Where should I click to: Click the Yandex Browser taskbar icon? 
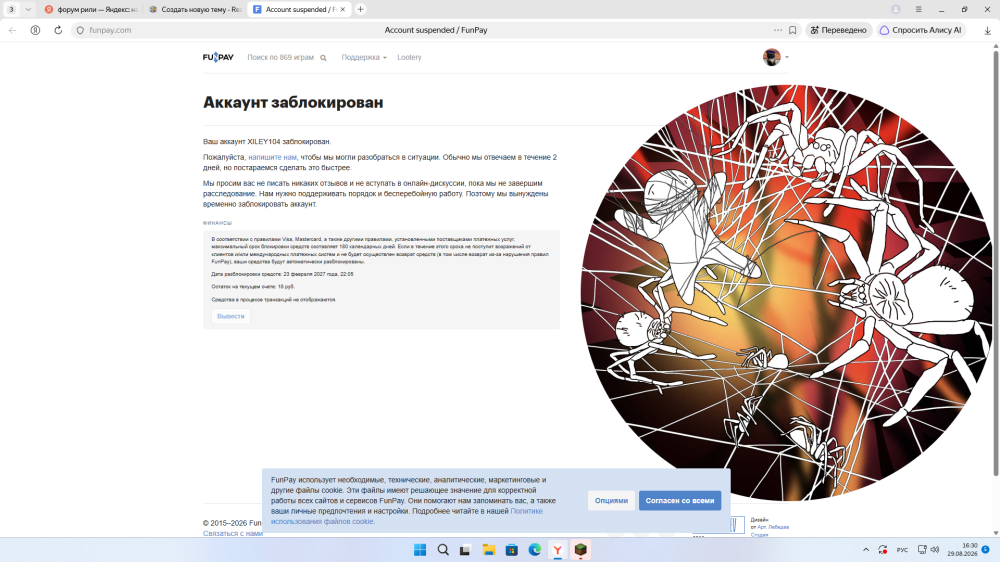pos(557,550)
